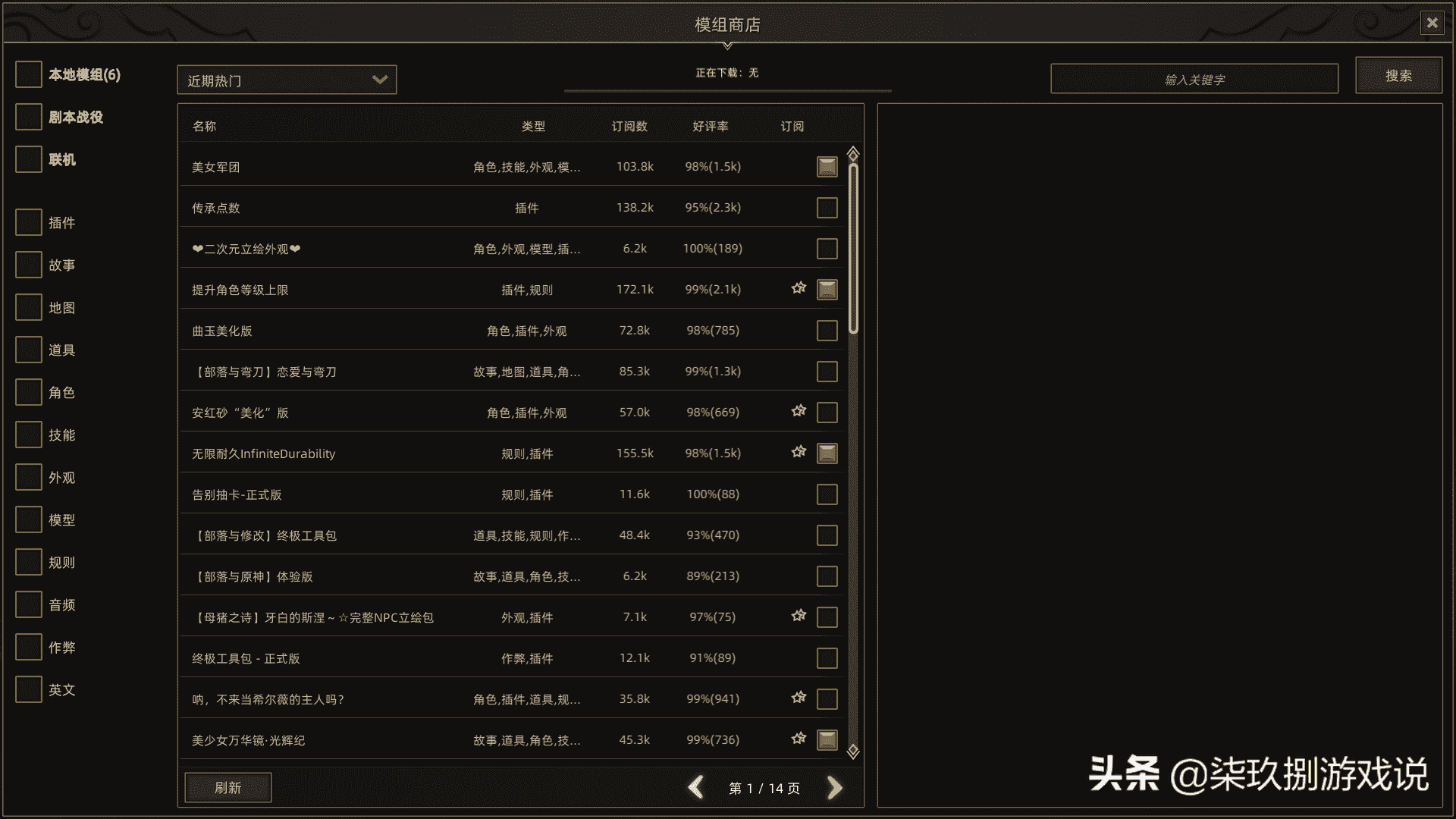Subscribe to 二次元立绘外观 mod
This screenshot has height=819, width=1456.
click(827, 249)
